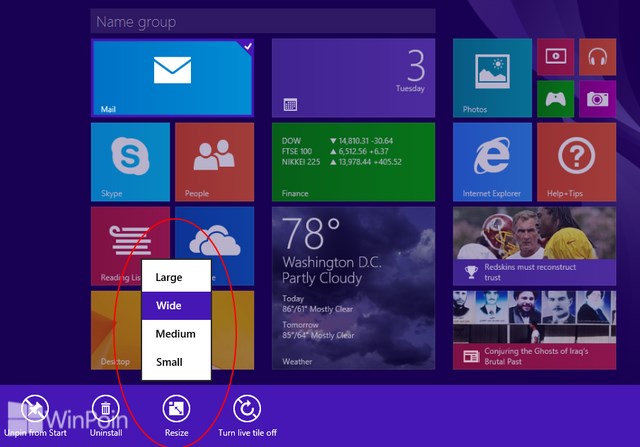
Task: Open the People tile
Action: point(214,162)
